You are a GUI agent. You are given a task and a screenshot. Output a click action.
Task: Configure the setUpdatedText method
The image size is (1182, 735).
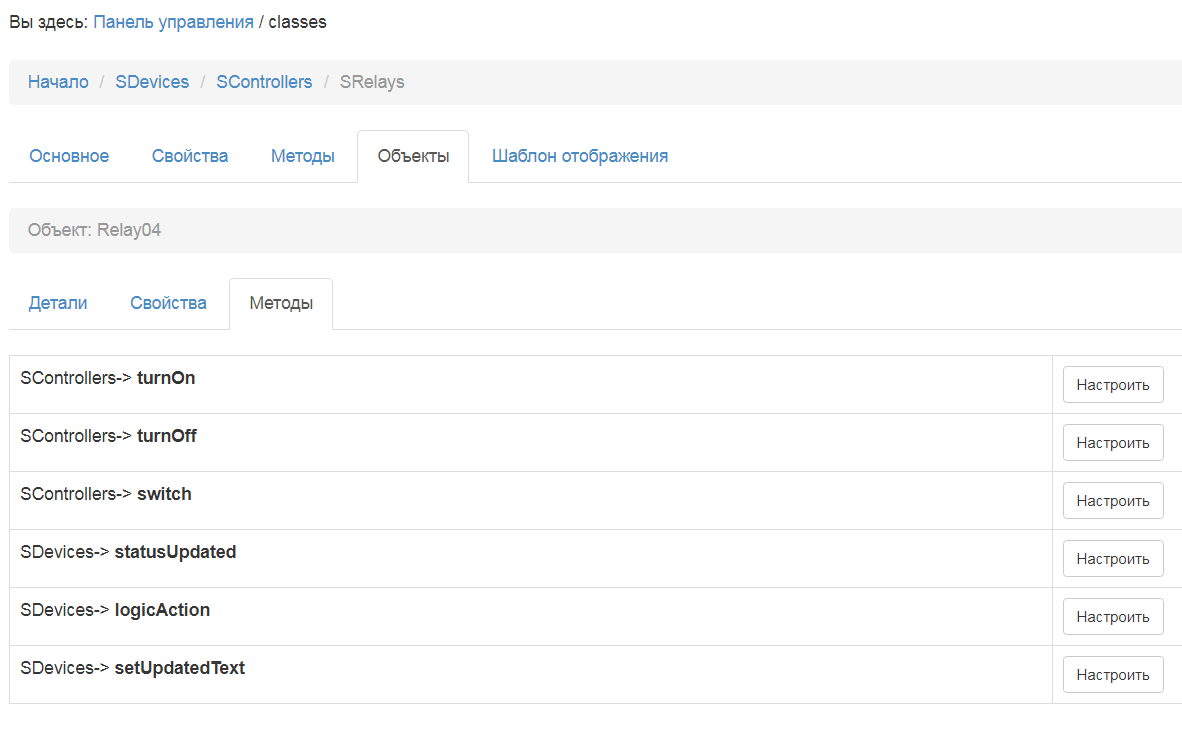tap(1112, 675)
